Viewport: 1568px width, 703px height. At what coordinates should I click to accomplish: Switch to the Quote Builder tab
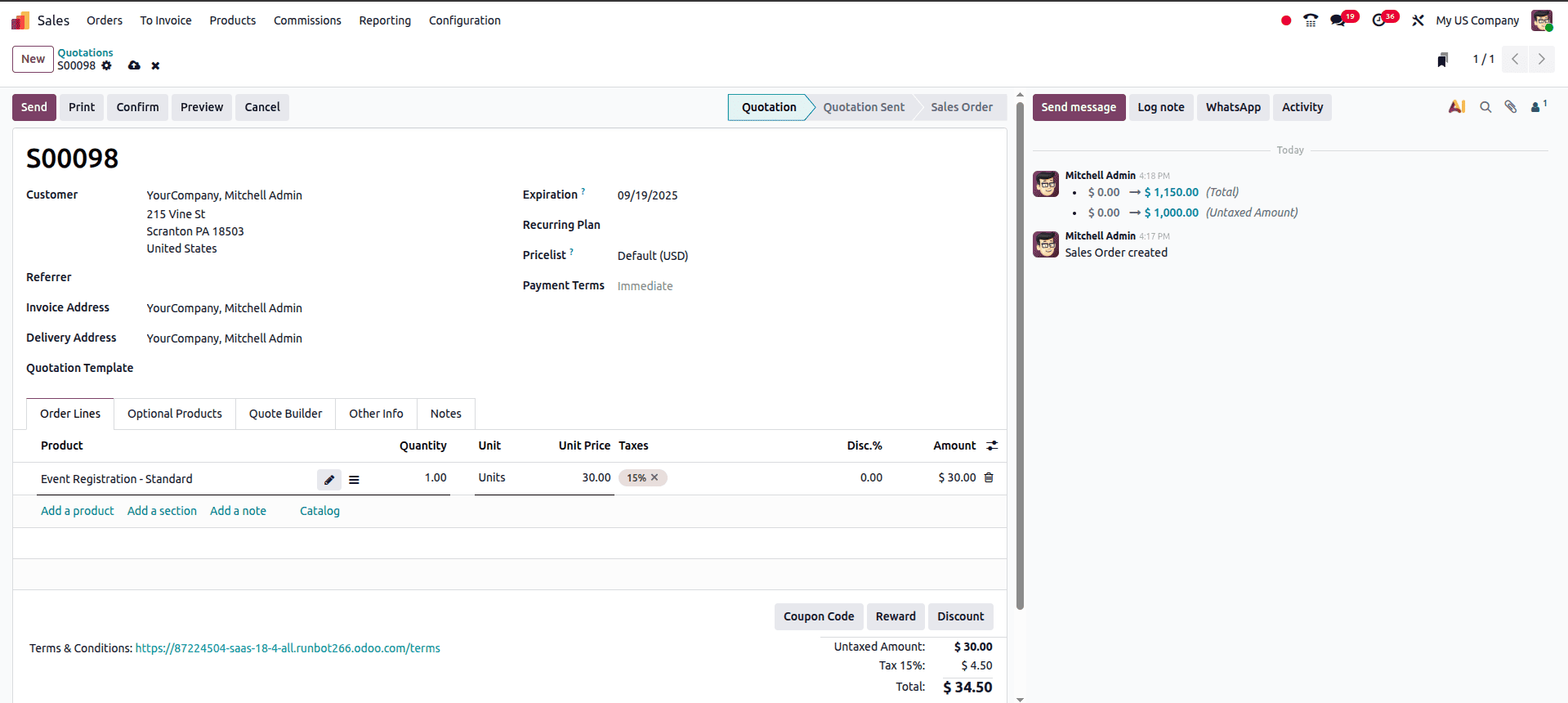pyautogui.click(x=286, y=414)
